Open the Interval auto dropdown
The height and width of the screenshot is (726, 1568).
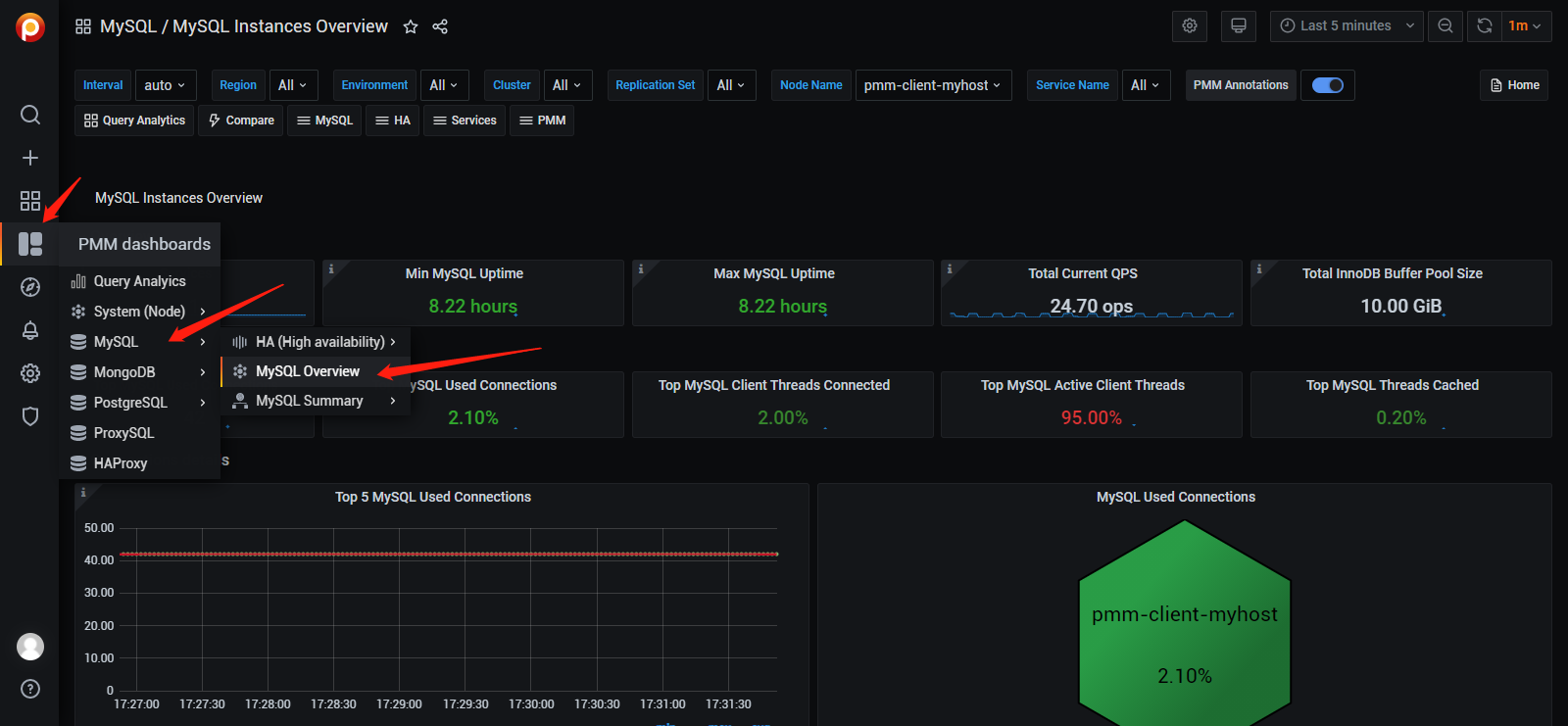(166, 85)
